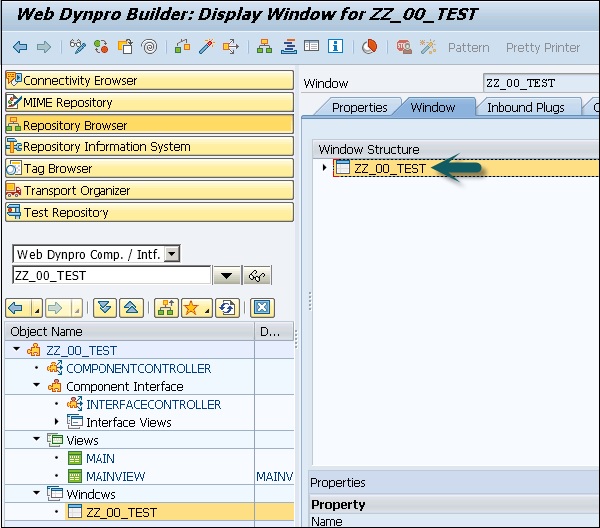Collapse the Views folder in object tree

point(37,440)
